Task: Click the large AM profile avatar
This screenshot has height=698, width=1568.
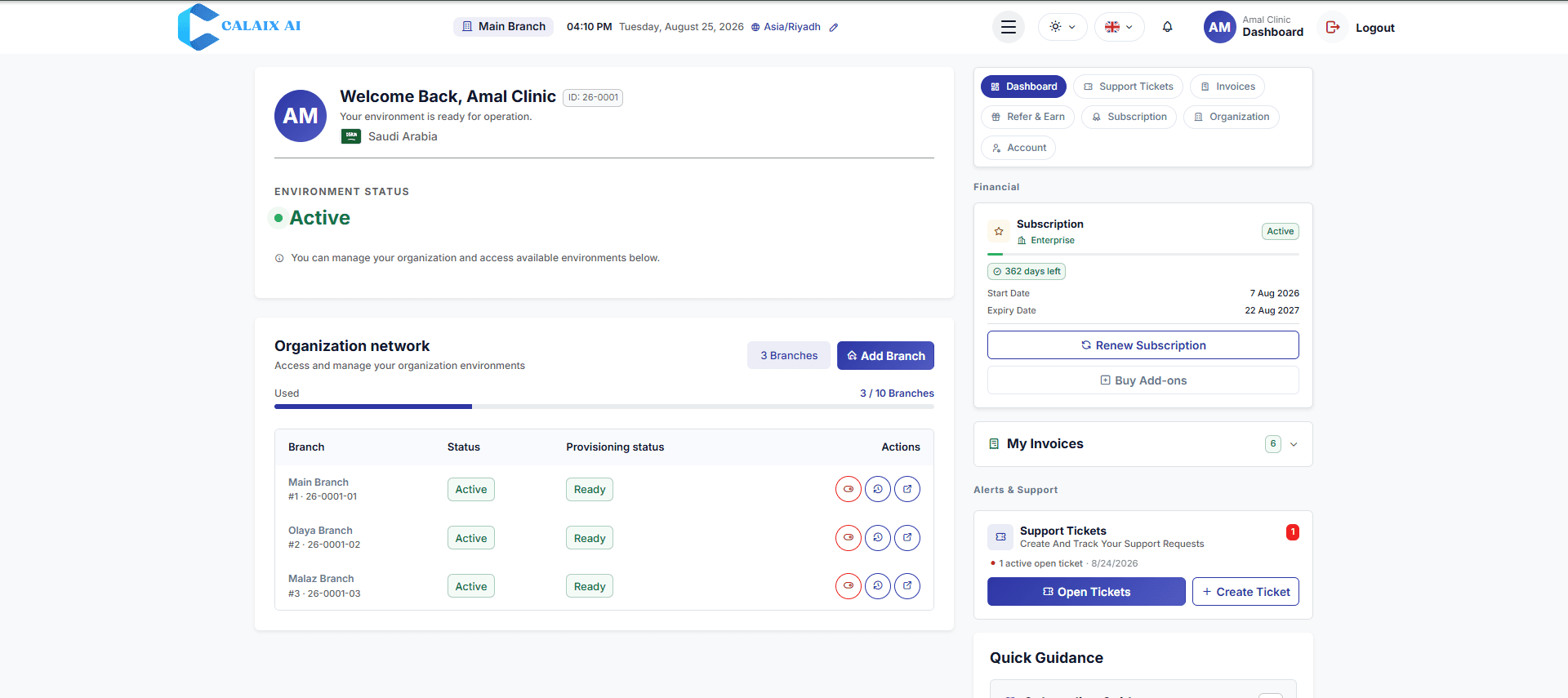Action: click(301, 116)
